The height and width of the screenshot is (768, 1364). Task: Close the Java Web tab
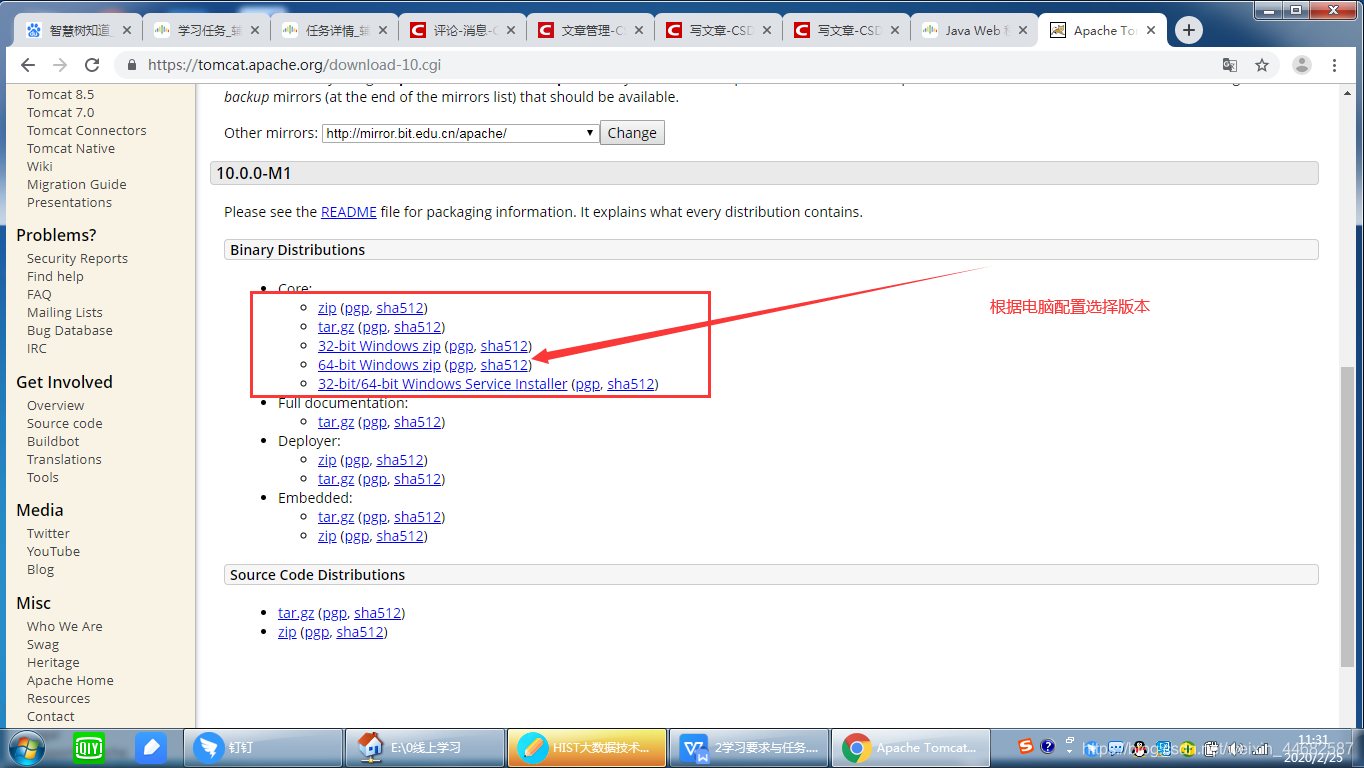tap(1022, 30)
